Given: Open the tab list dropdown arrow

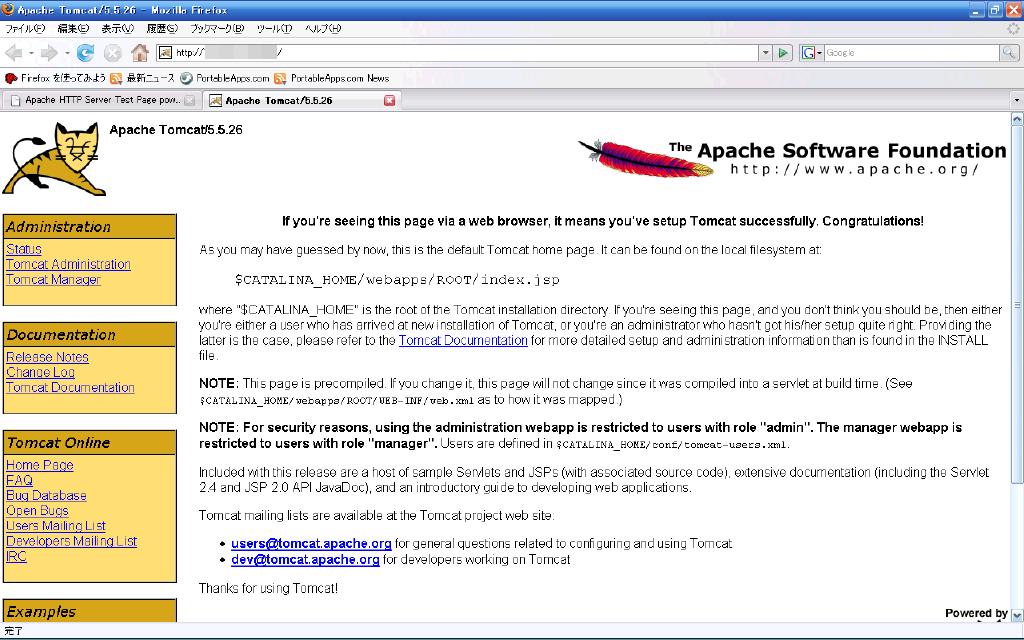Looking at the screenshot, I should [x=1016, y=101].
